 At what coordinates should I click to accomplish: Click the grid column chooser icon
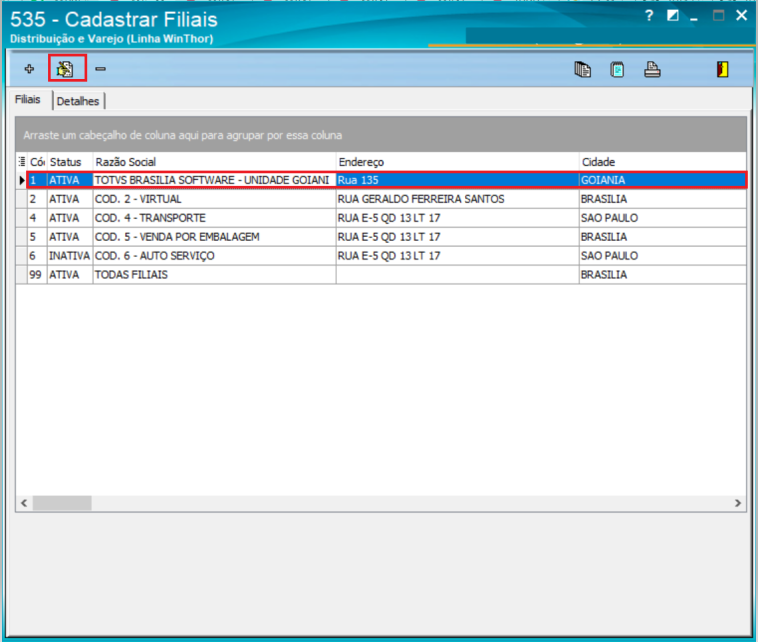22,162
